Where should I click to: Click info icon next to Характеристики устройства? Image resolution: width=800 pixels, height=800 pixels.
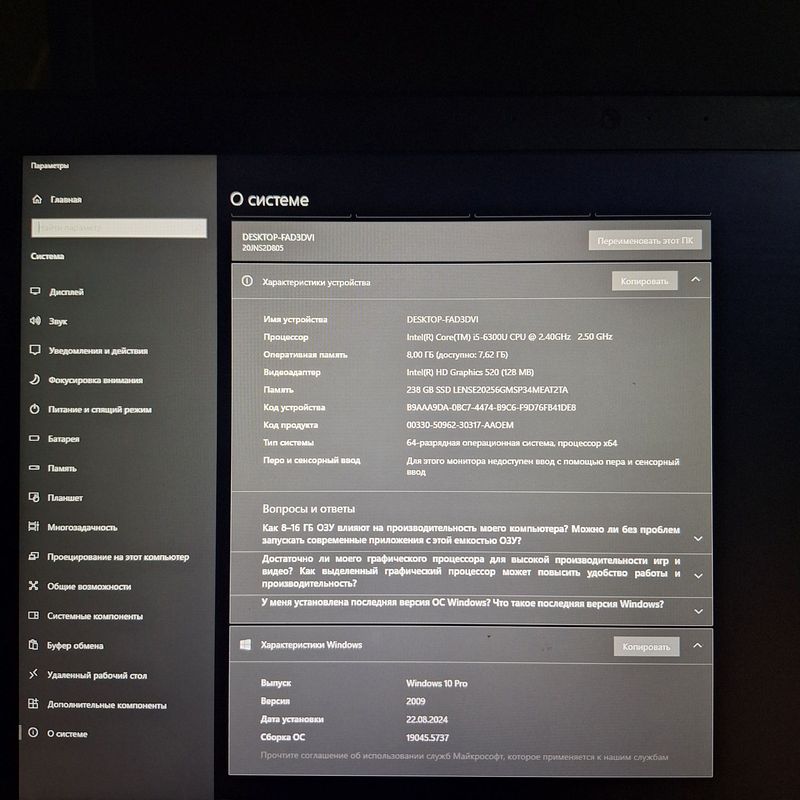tap(247, 281)
